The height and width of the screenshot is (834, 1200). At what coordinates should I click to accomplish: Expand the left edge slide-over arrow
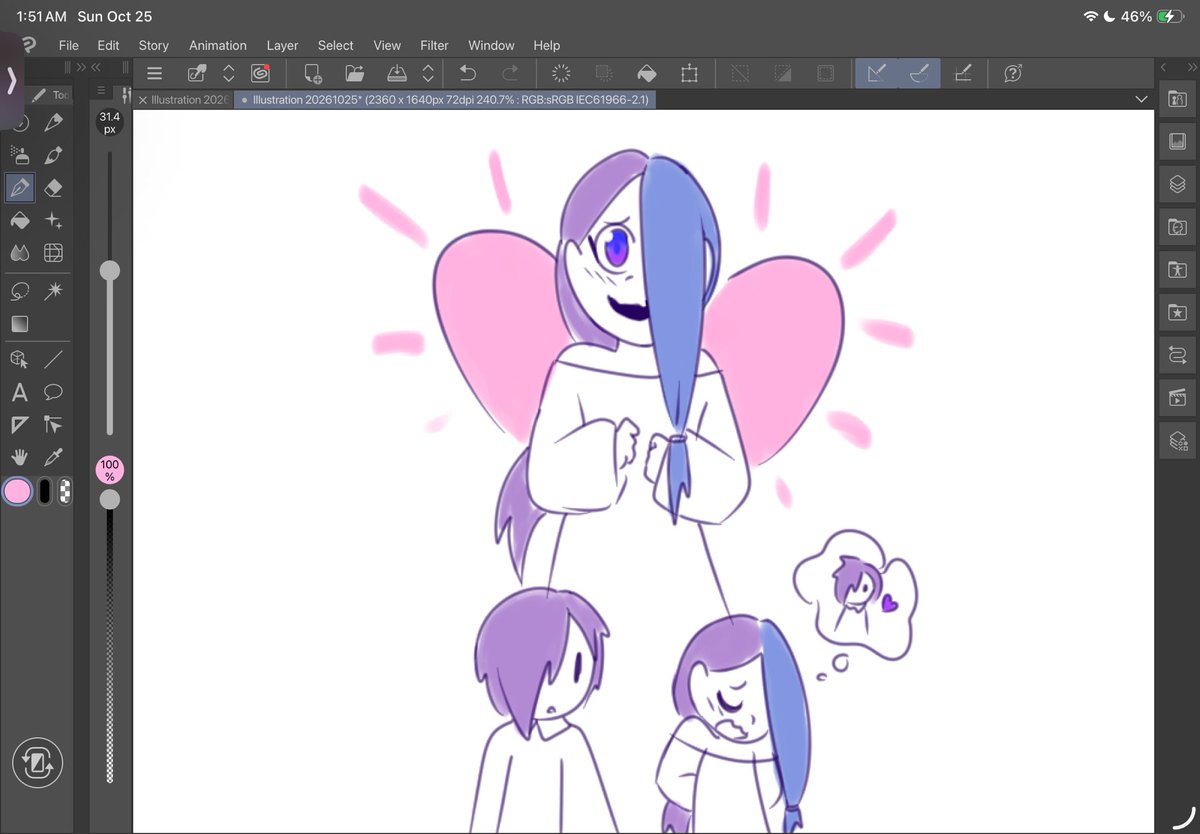click(11, 81)
